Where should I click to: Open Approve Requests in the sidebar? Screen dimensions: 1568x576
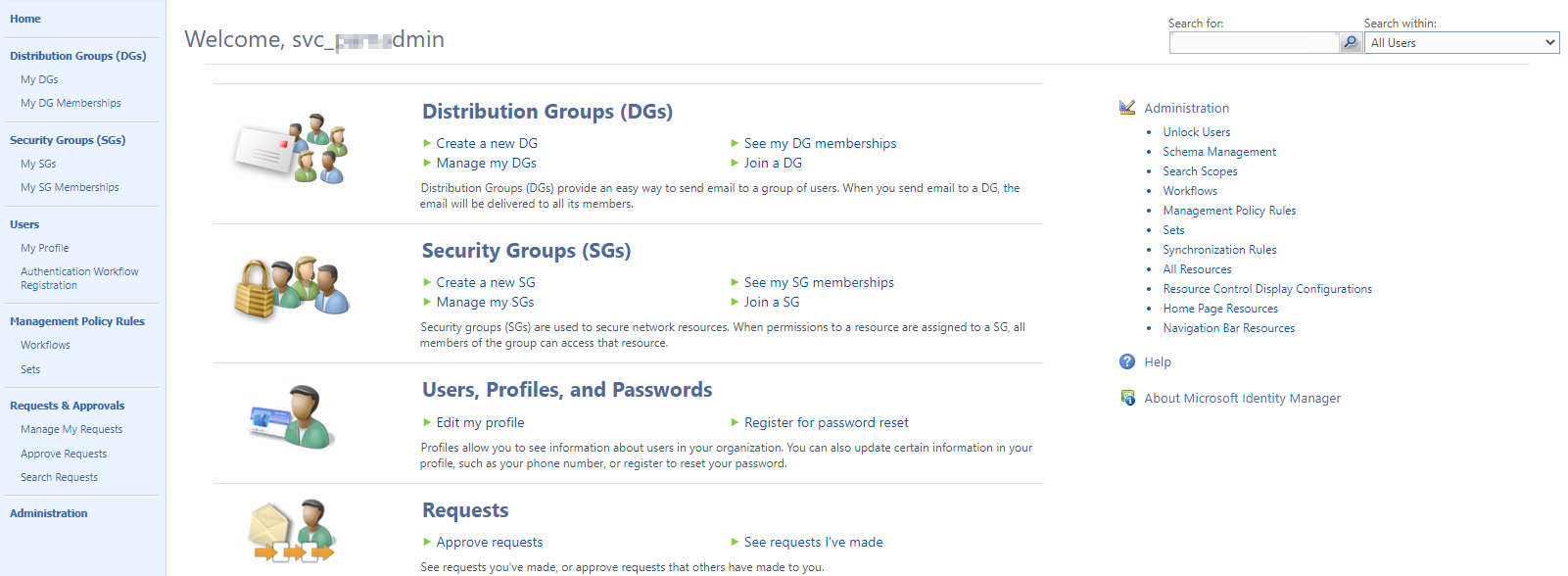tap(64, 454)
